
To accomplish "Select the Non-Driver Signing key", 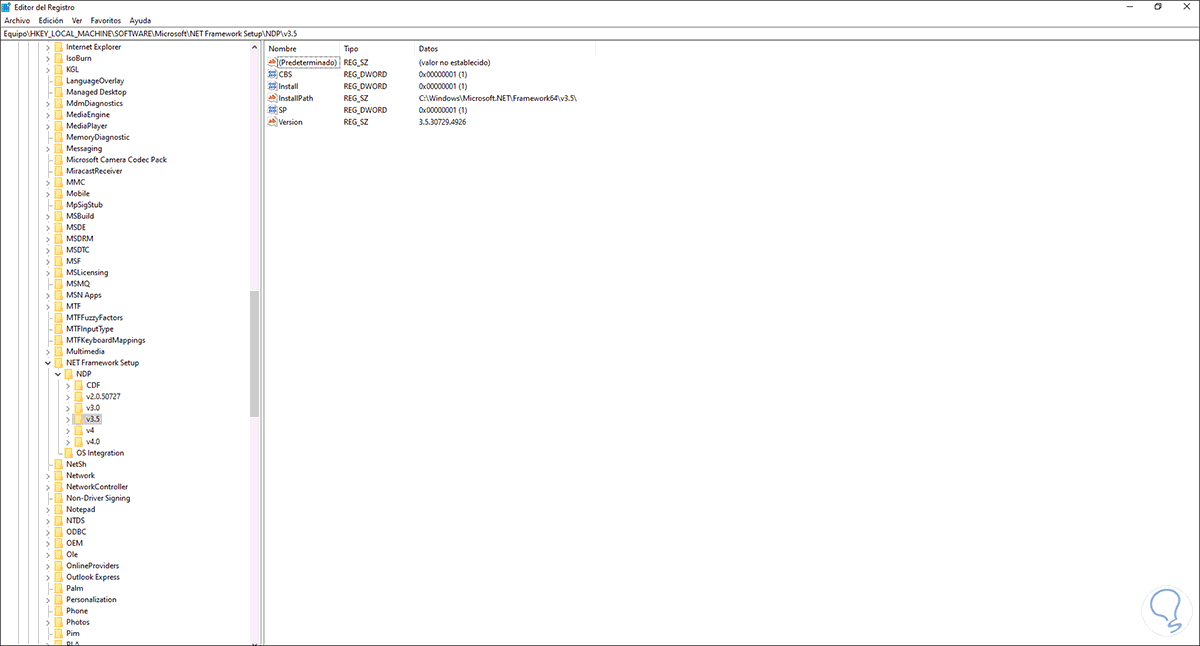I will (x=98, y=498).
